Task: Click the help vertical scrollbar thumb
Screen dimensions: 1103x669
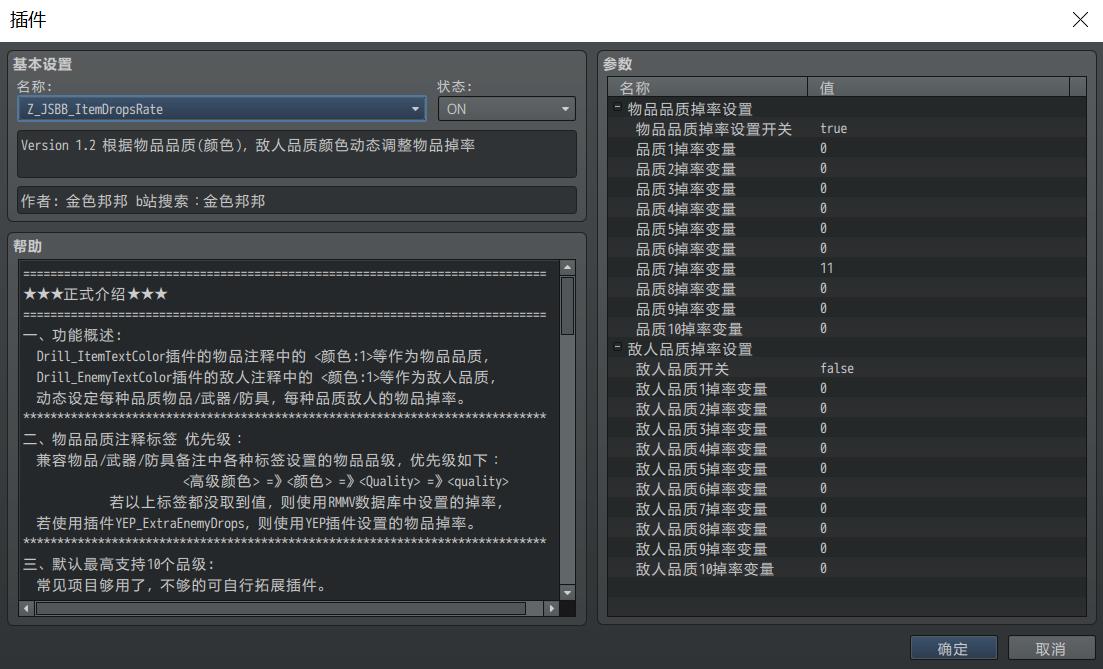Action: point(568,305)
